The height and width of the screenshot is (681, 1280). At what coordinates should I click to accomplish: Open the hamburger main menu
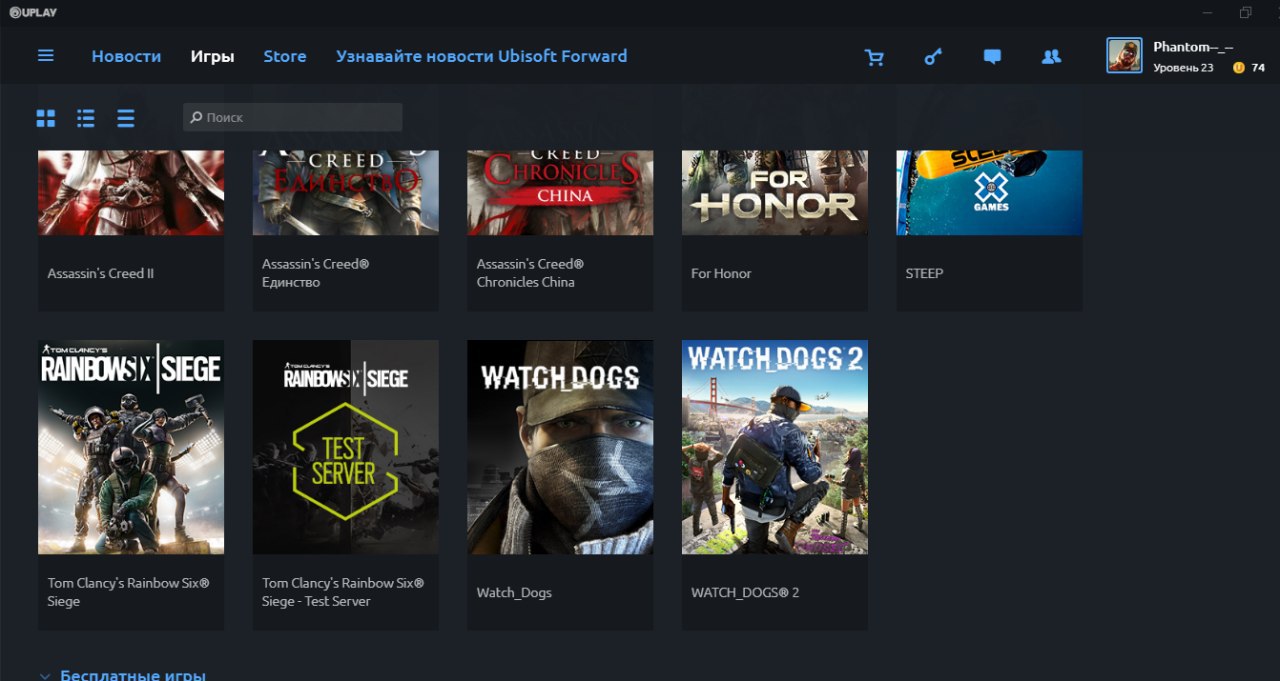[x=46, y=56]
